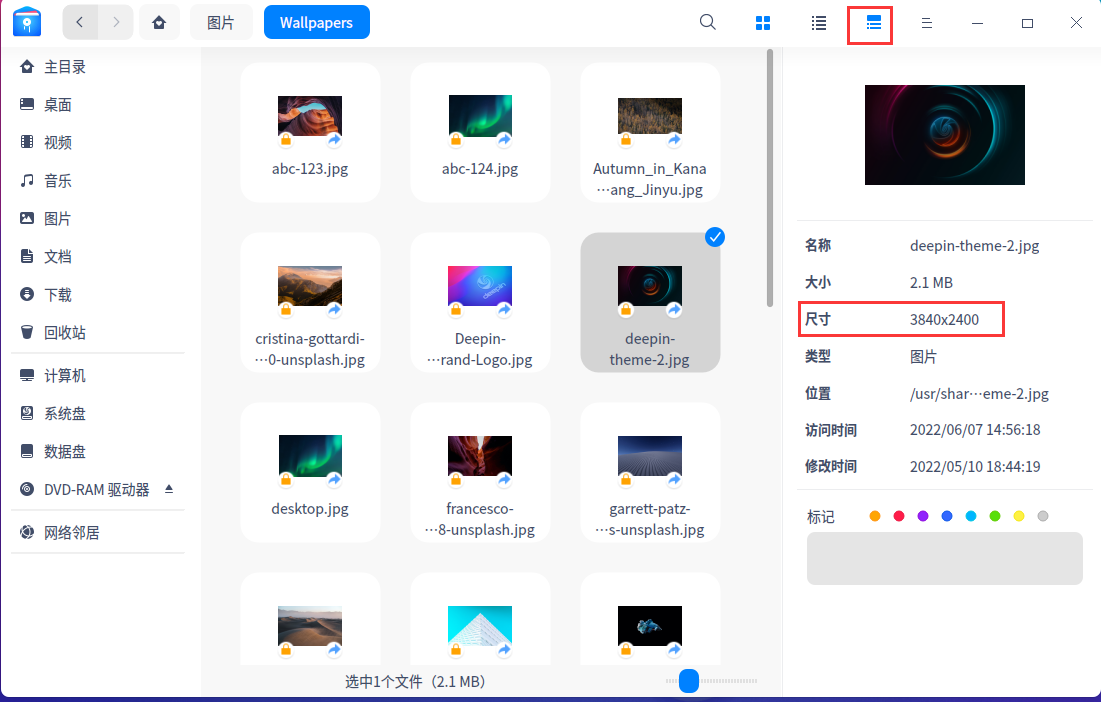Tag the file with yellow color
The height and width of the screenshot is (702, 1101).
tap(1019, 516)
